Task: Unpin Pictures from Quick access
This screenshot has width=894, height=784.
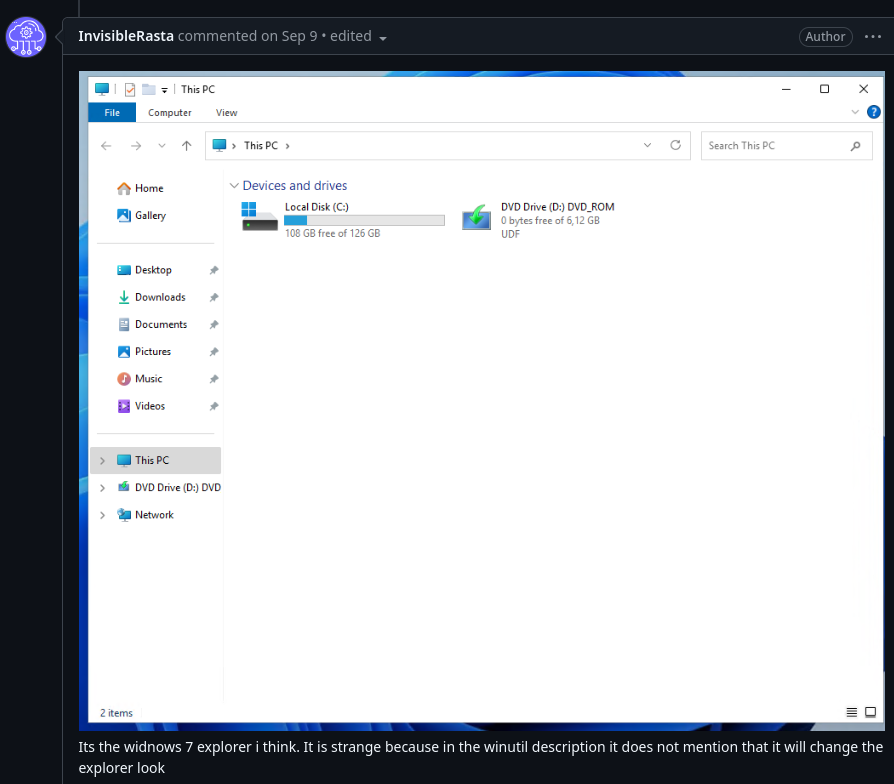Action: click(213, 351)
